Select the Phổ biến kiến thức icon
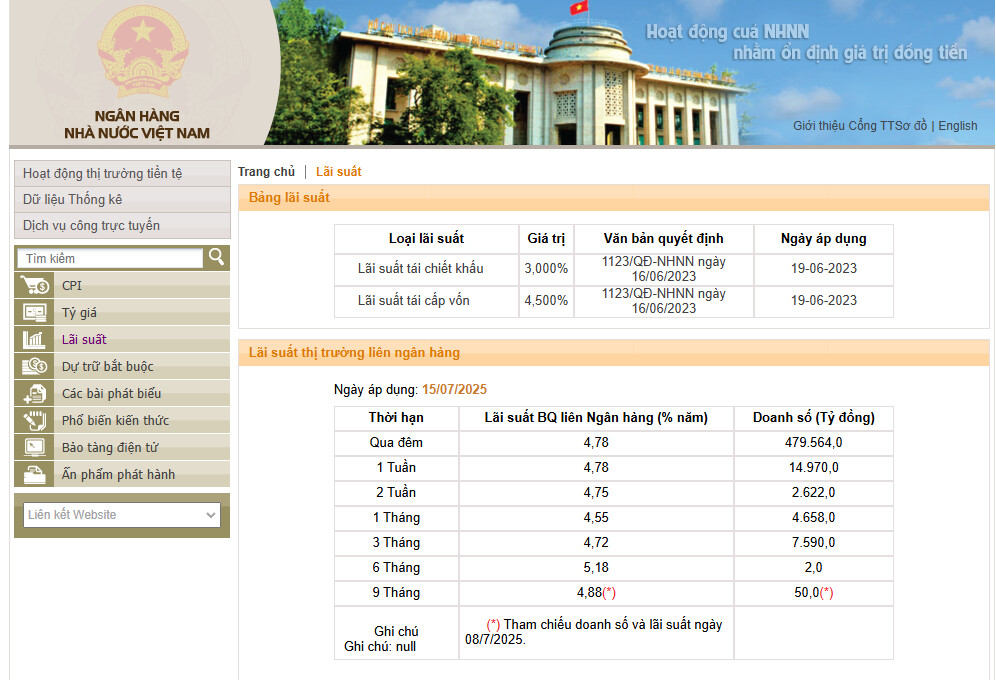996x680 pixels. [x=35, y=421]
